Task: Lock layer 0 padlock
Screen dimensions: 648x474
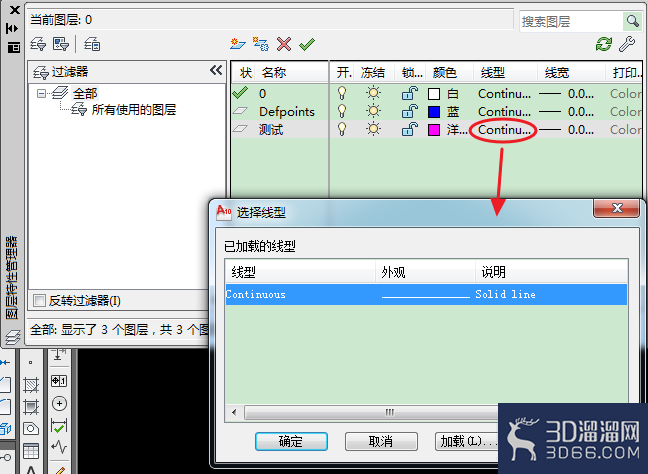Action: [x=410, y=93]
